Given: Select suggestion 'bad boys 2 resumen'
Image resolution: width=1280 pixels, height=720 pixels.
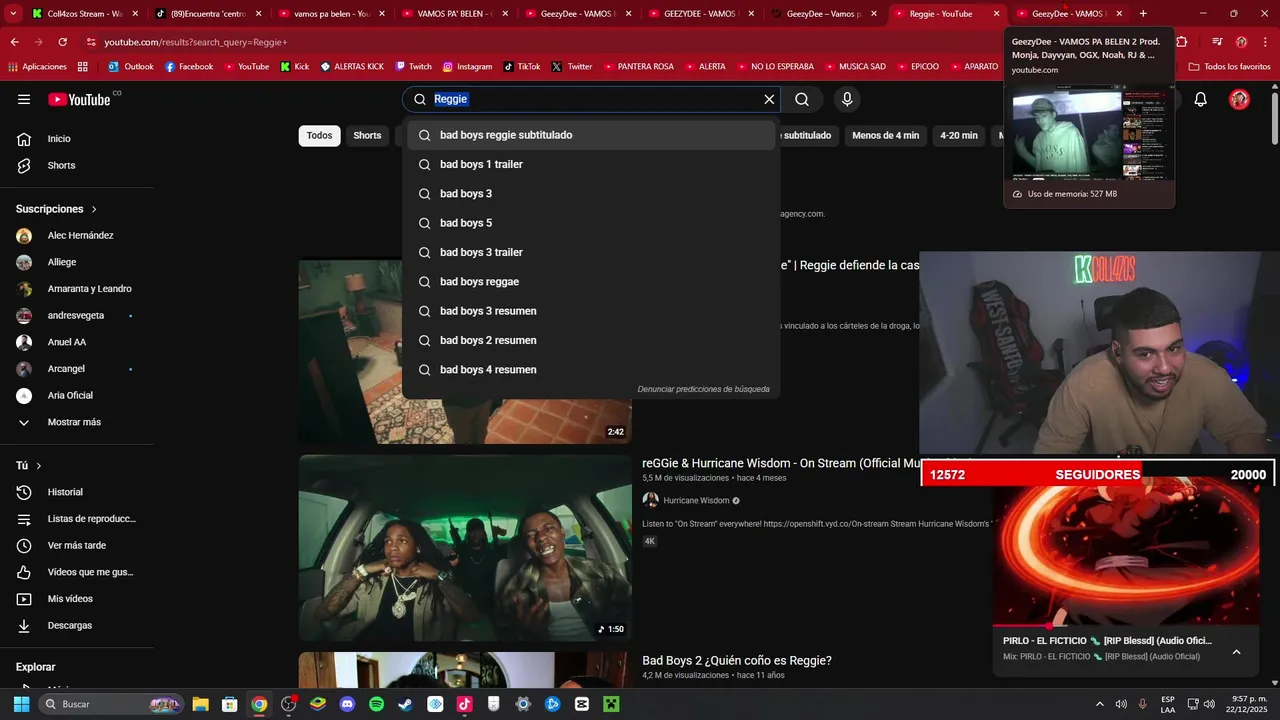Looking at the screenshot, I should pyautogui.click(x=591, y=340).
